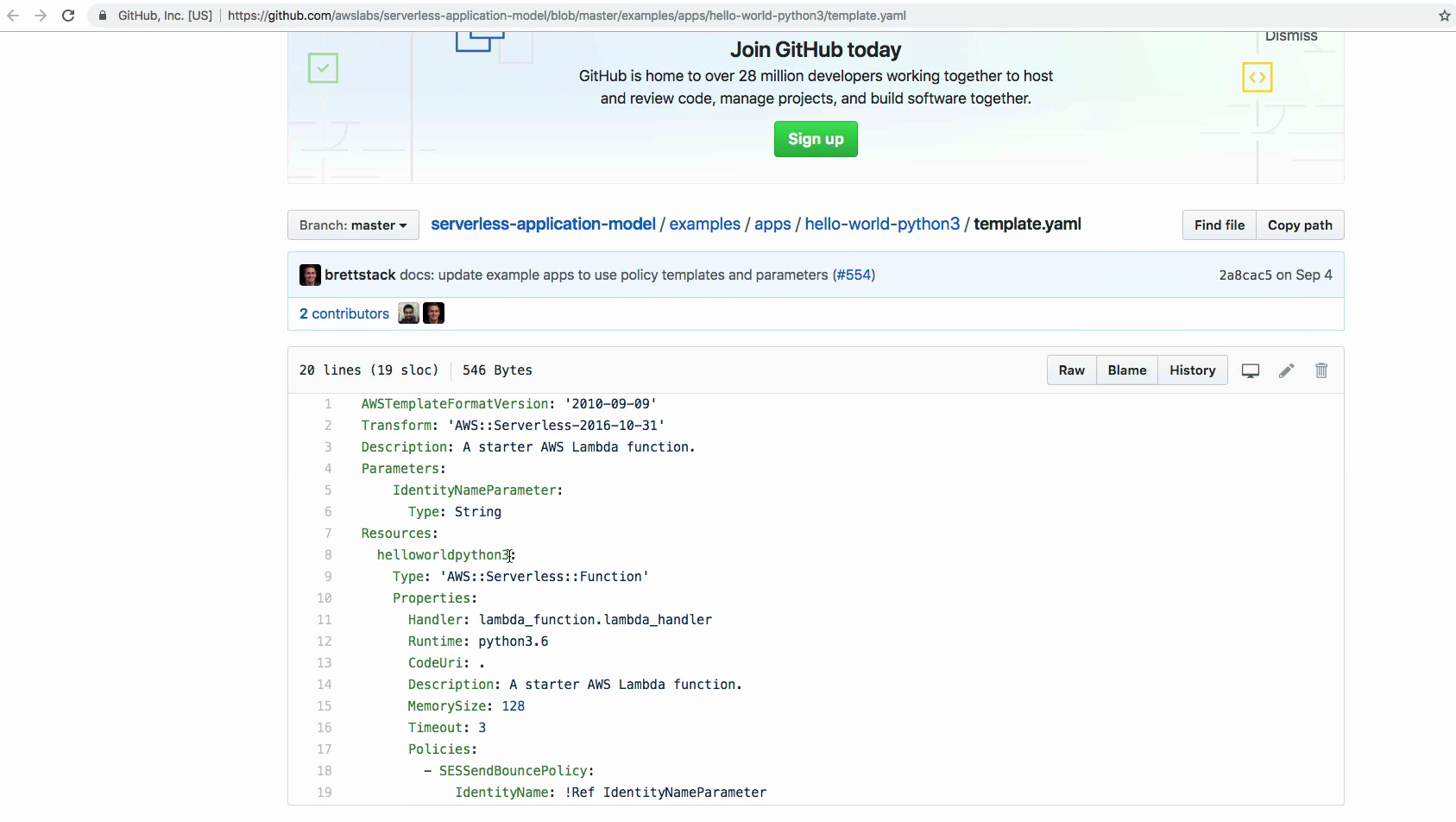Click the commit message 'docs: update example apps'
Screen dimensions: 1456x822
point(614,275)
